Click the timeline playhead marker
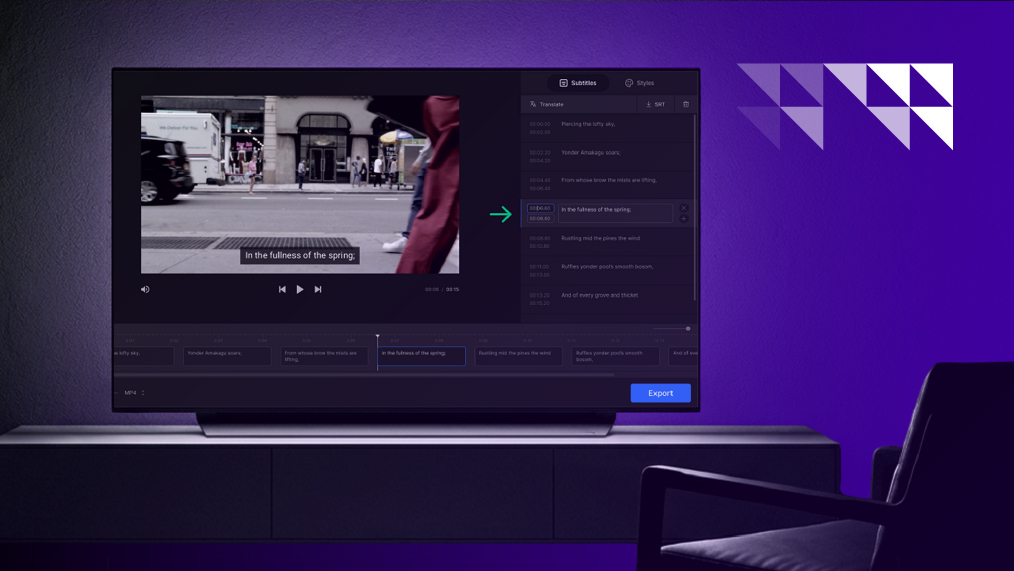The image size is (1014, 571). [378, 337]
